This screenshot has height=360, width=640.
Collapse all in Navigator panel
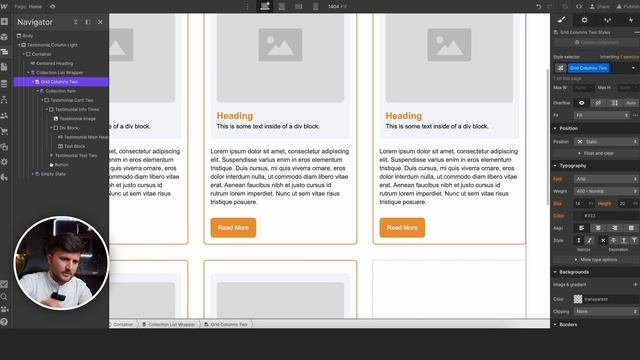(76, 22)
